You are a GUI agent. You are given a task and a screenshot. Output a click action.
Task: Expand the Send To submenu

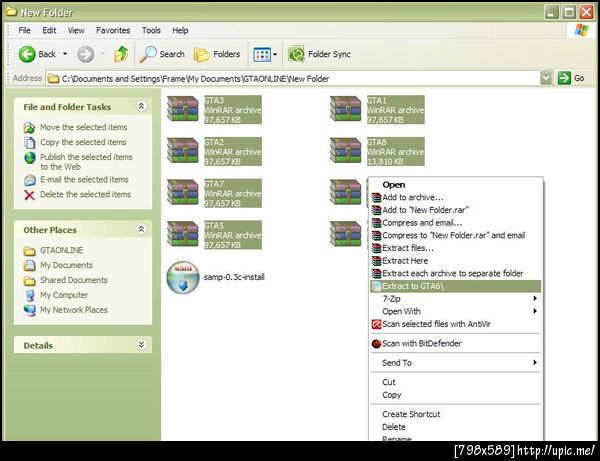tap(456, 363)
